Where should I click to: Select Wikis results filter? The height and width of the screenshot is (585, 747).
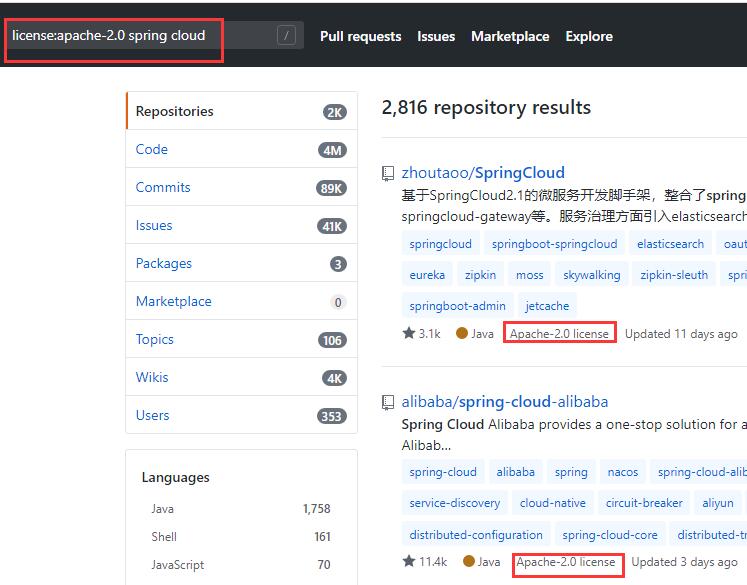point(242,377)
